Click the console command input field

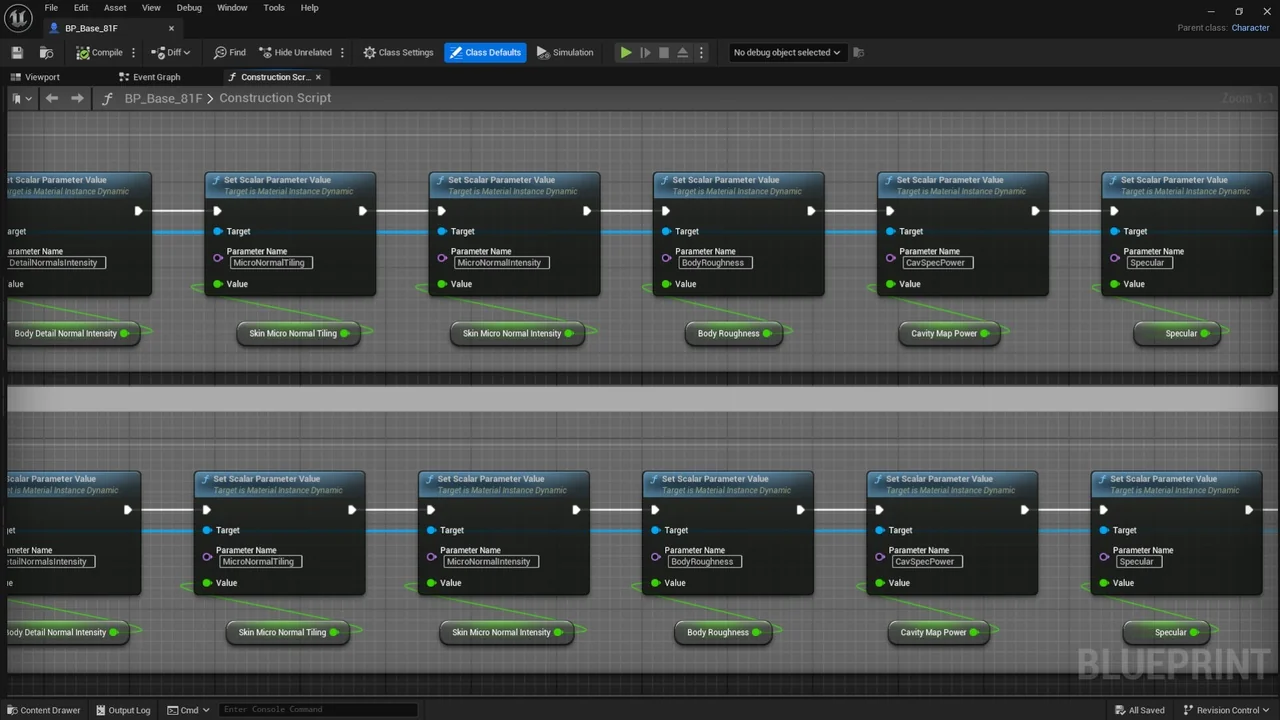(316, 710)
